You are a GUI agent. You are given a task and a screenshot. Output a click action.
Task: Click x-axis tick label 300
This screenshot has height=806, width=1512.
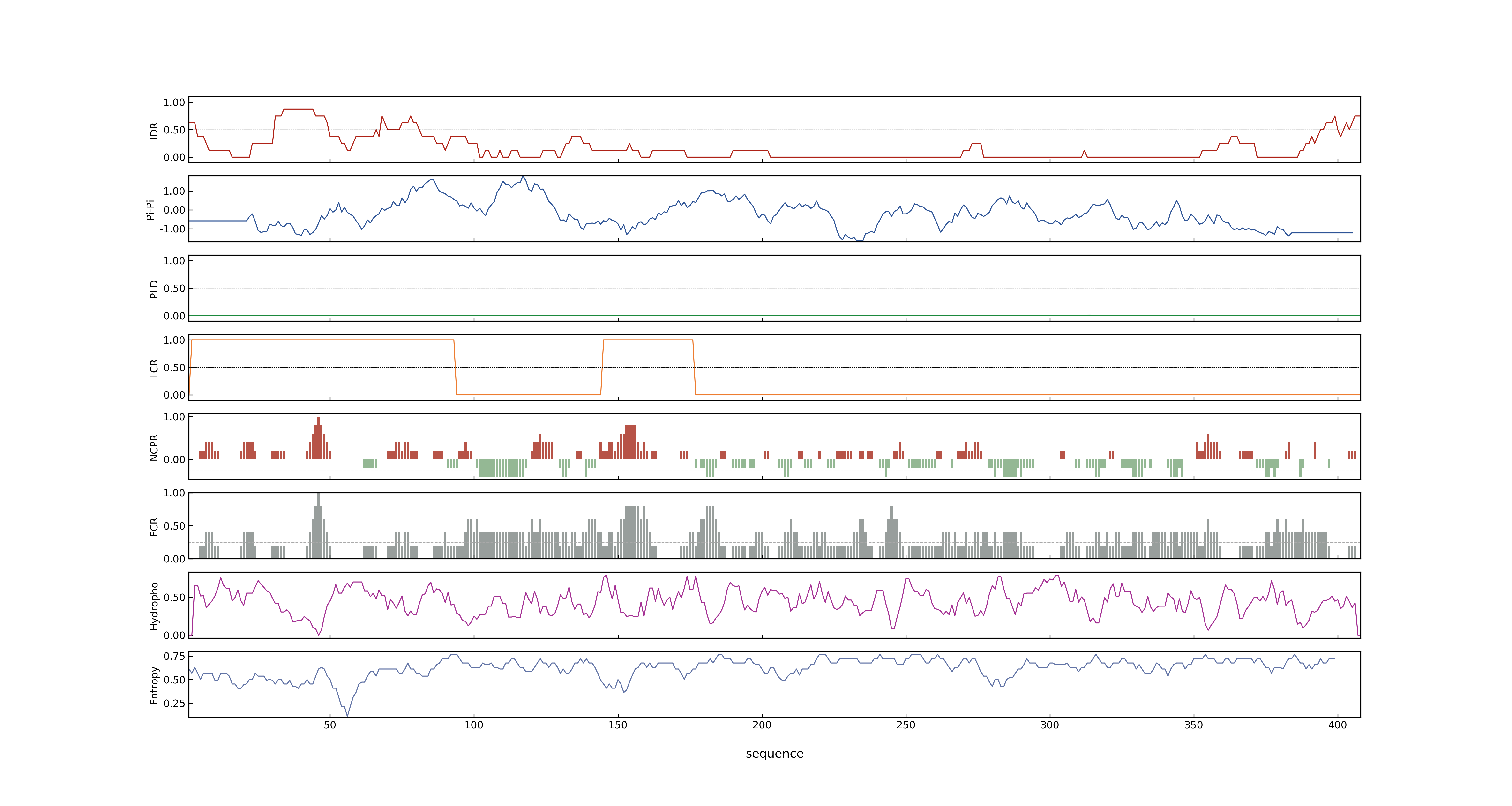(1049, 725)
